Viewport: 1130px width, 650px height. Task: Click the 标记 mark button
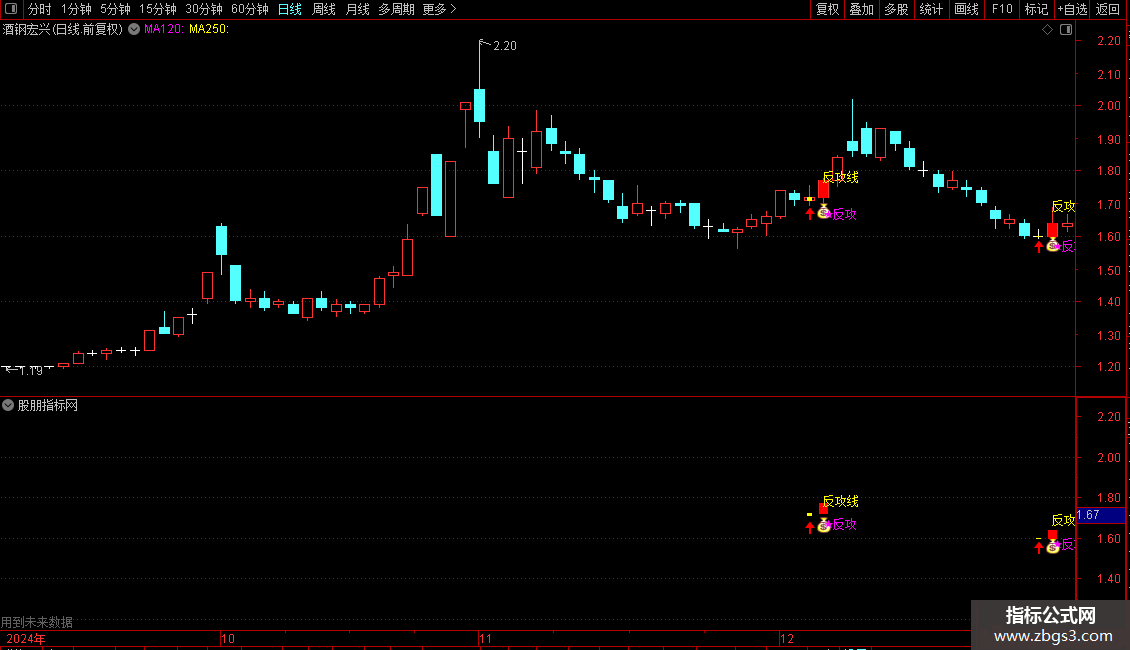pos(1036,9)
